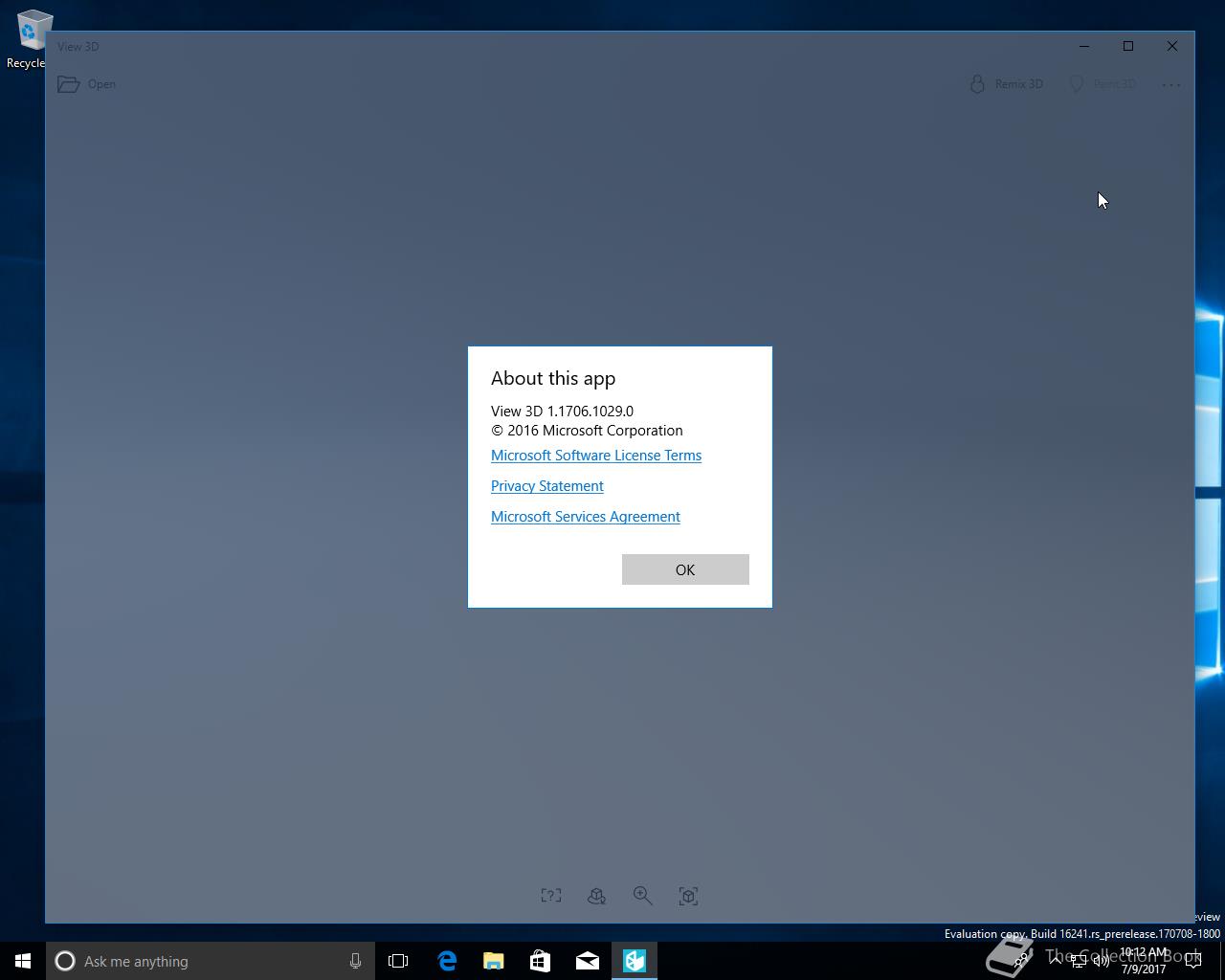Image resolution: width=1225 pixels, height=980 pixels.
Task: Click the Cortana circle icon
Action: click(65, 961)
